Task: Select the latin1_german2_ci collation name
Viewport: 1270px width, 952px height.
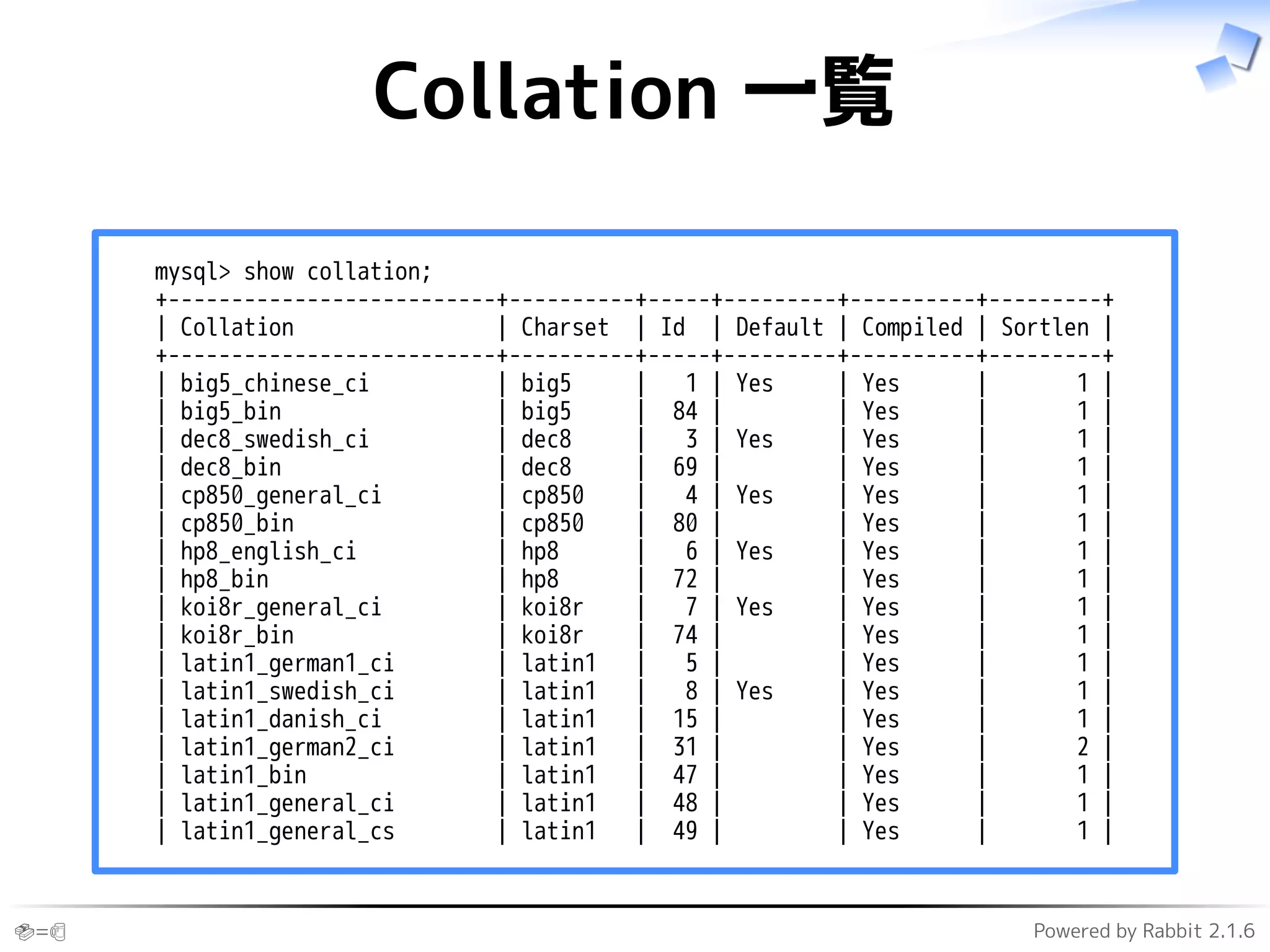Action: click(x=287, y=749)
